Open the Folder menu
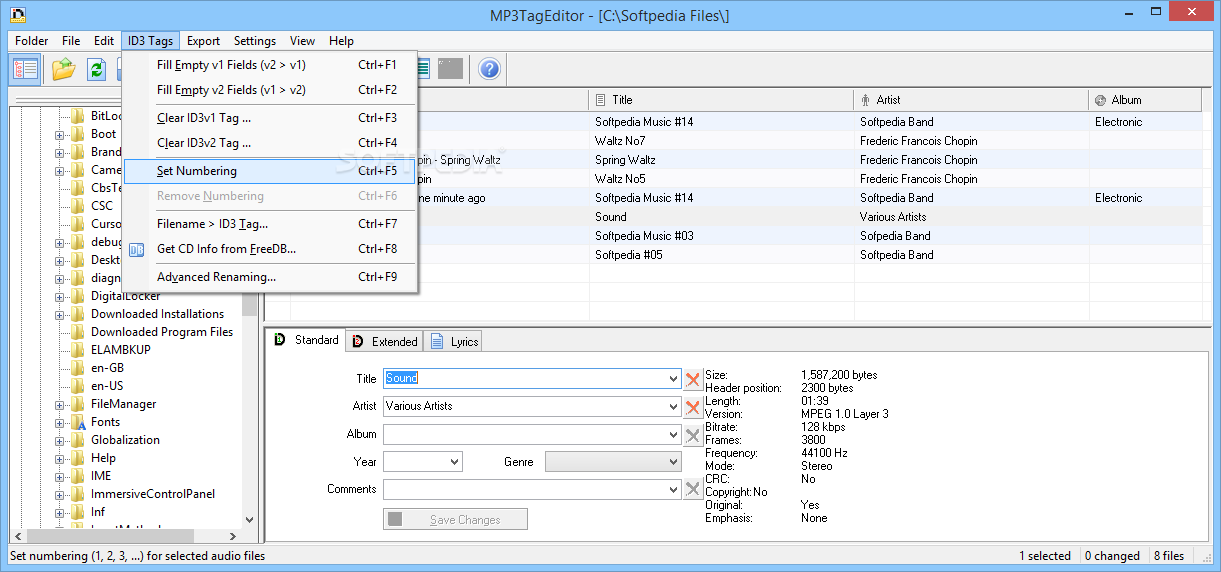The image size is (1221, 572). pos(32,41)
